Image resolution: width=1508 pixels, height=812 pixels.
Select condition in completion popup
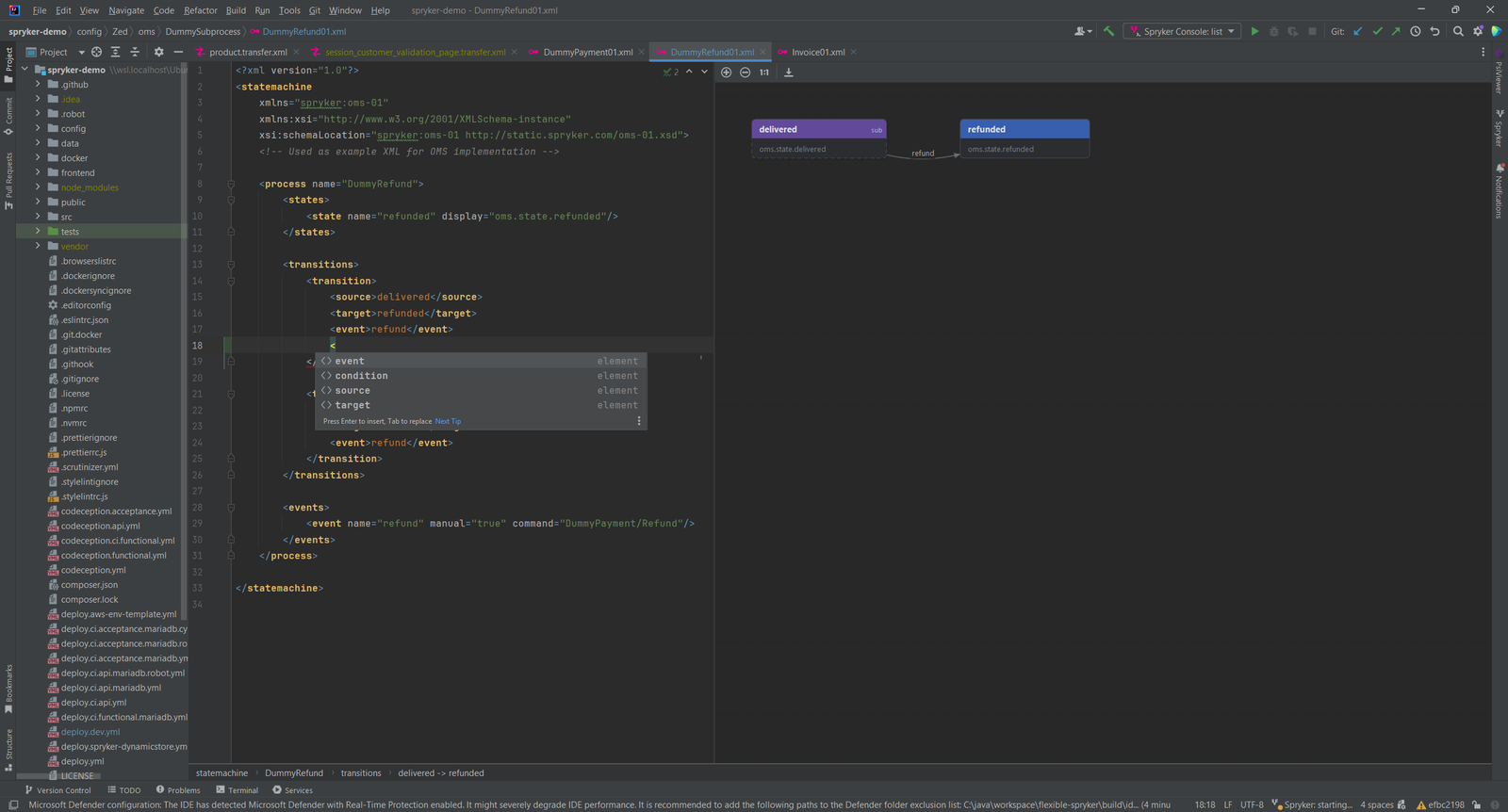(x=481, y=376)
